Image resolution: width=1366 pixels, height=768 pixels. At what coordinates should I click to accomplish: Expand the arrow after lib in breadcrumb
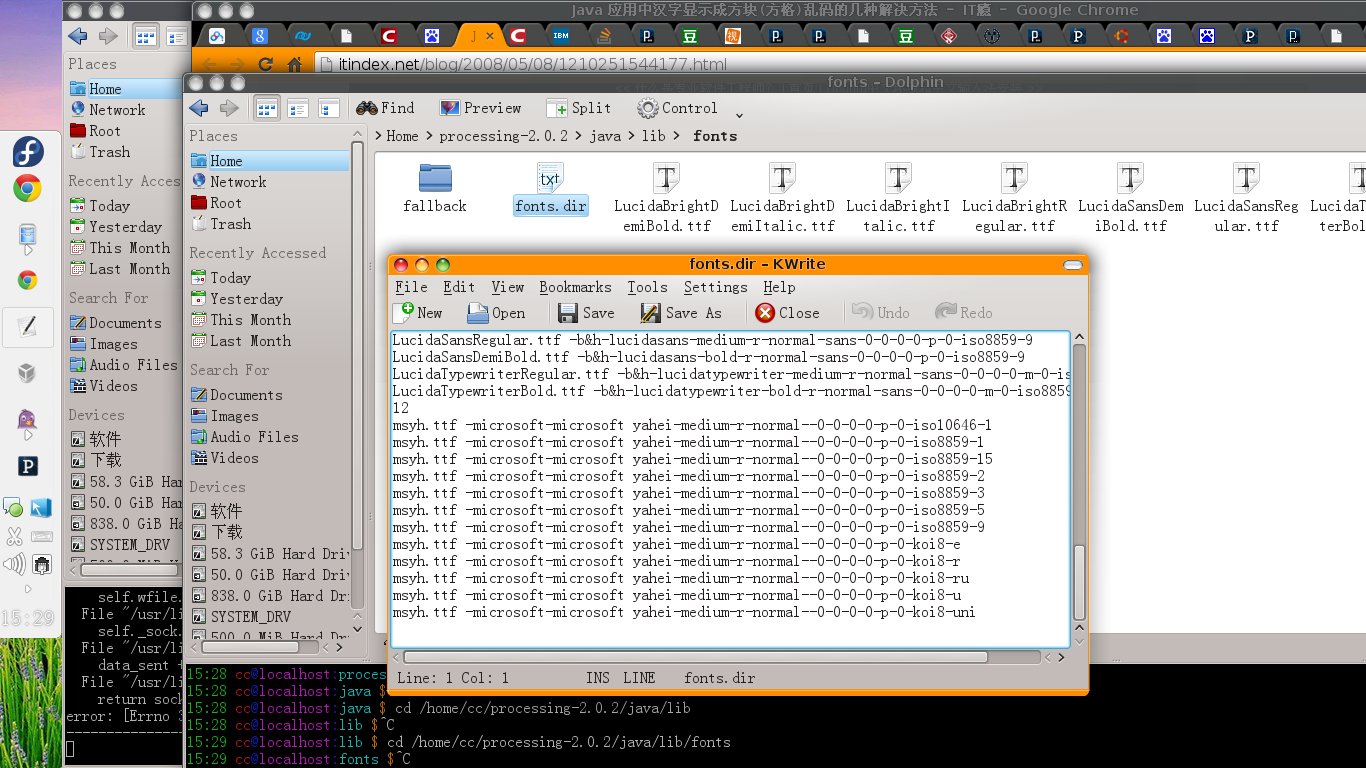(x=677, y=136)
